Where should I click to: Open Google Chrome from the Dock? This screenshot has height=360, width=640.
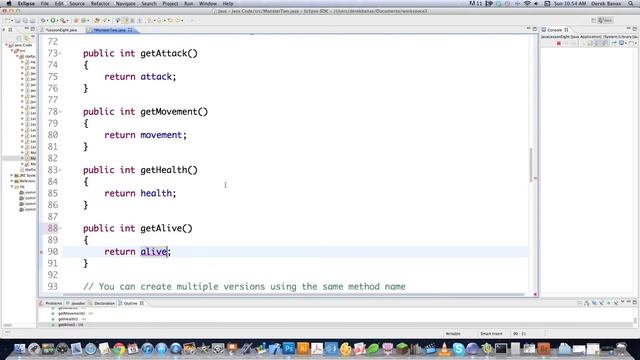tap(119, 349)
